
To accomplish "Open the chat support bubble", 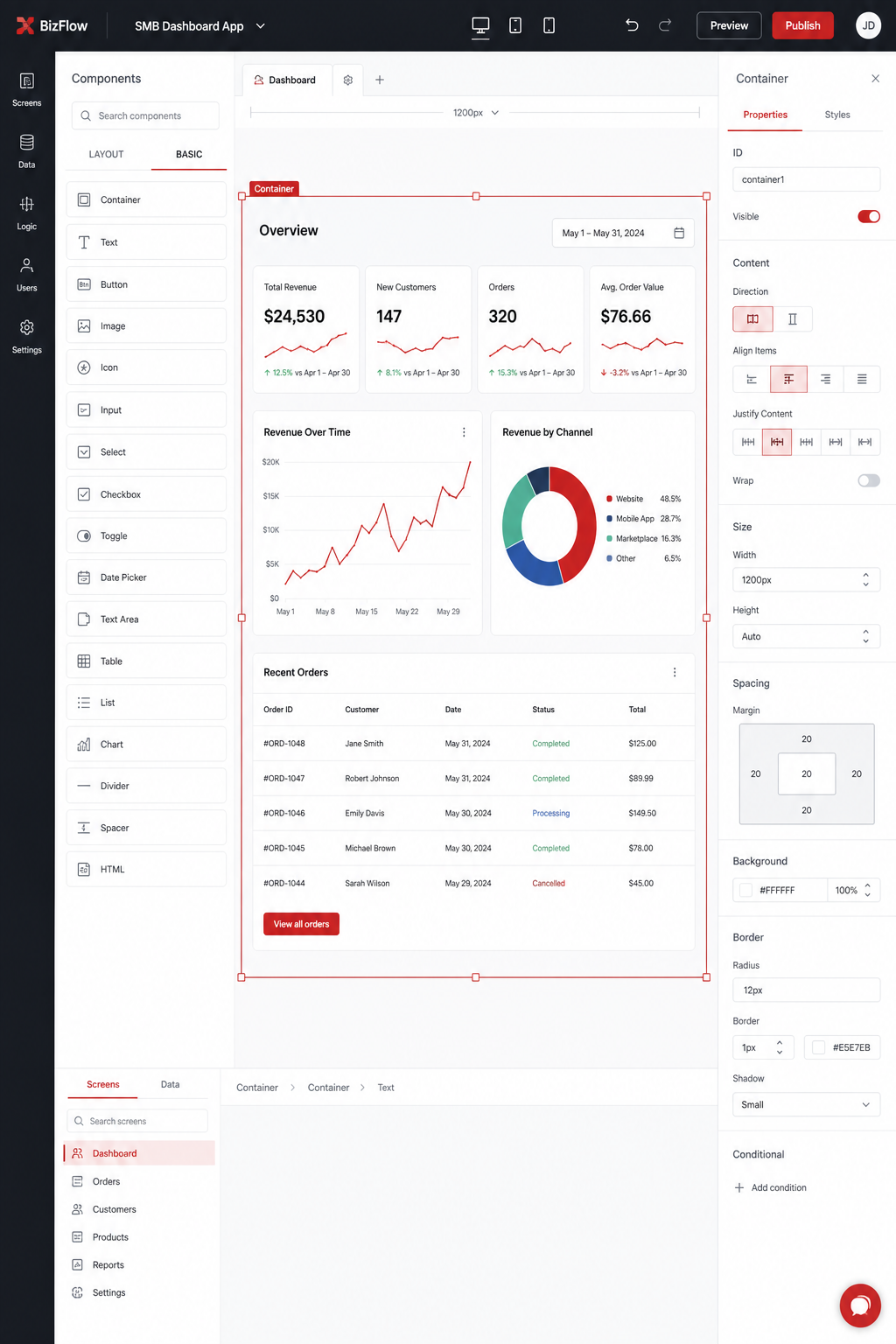I will [860, 1305].
